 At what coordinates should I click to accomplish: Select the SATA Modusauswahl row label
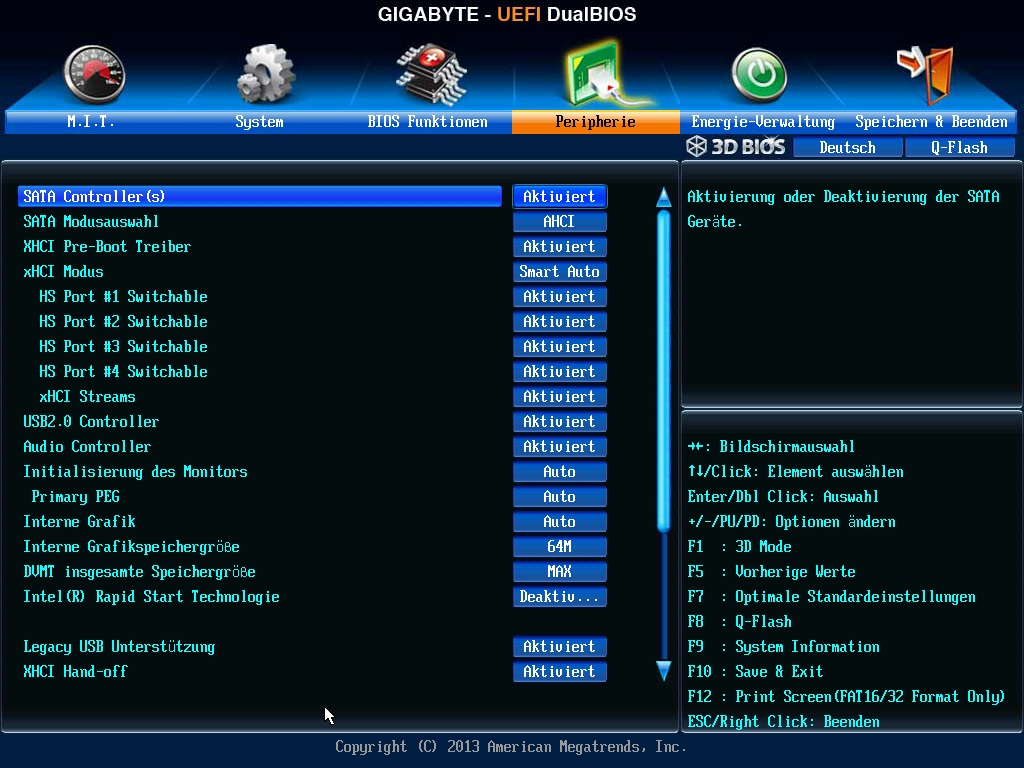click(x=91, y=222)
